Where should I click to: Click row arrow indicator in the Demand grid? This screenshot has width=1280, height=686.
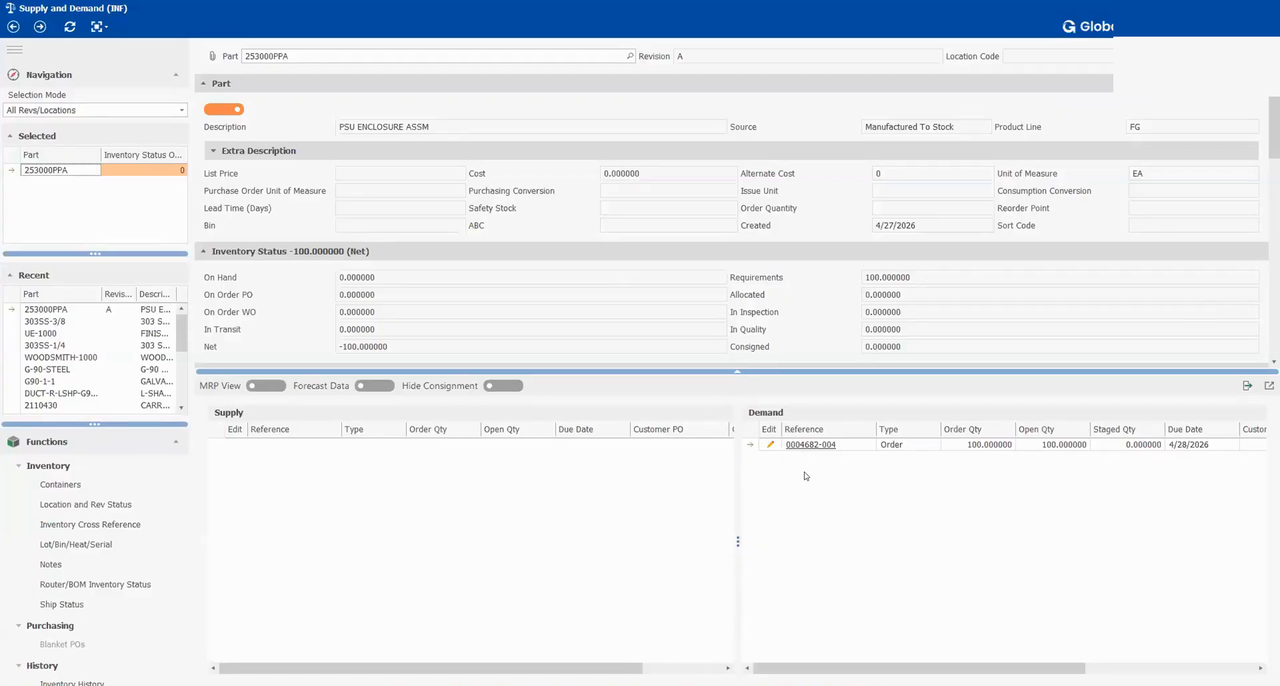(750, 445)
